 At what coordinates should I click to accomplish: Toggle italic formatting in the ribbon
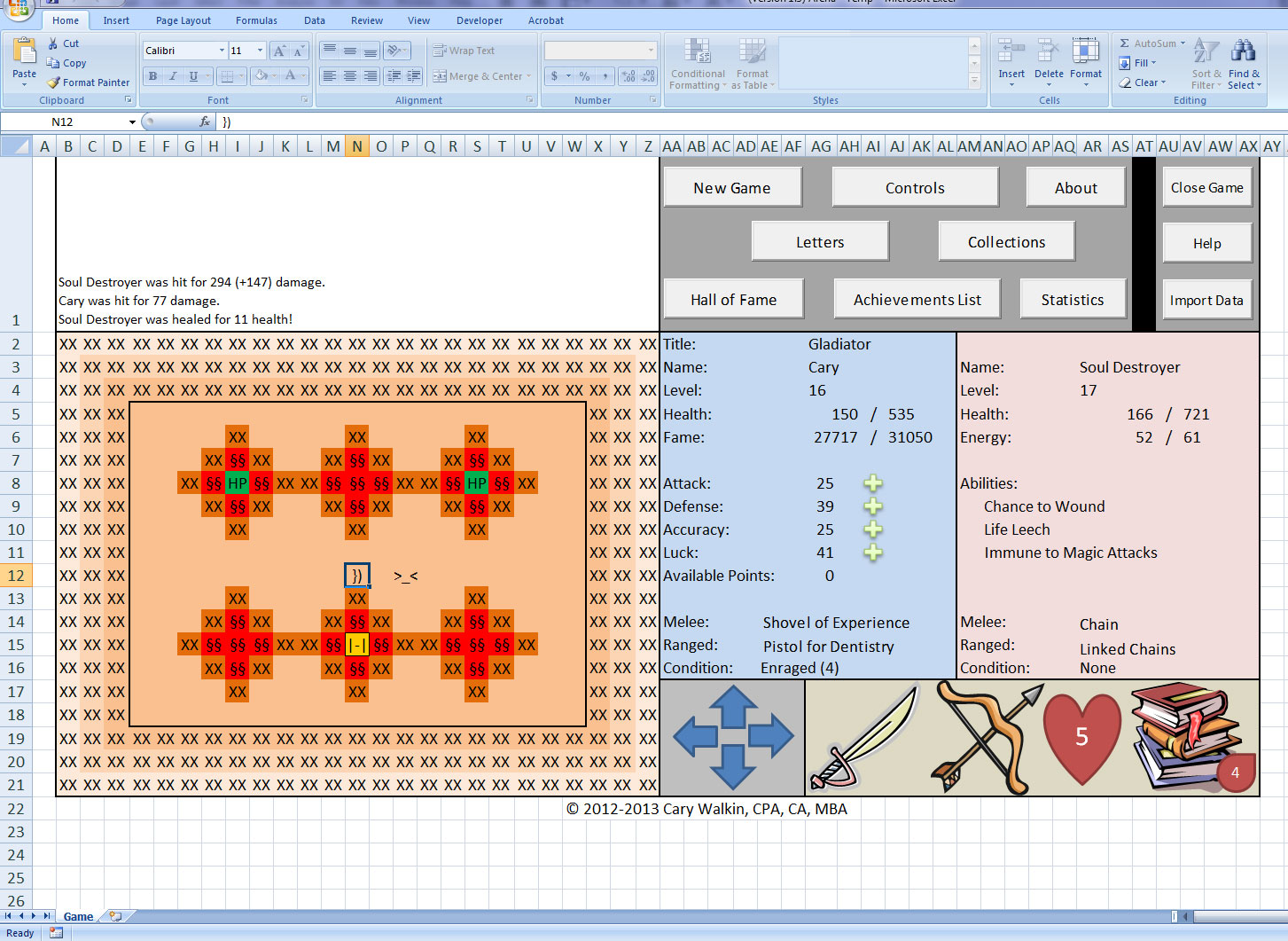pyautogui.click(x=173, y=76)
